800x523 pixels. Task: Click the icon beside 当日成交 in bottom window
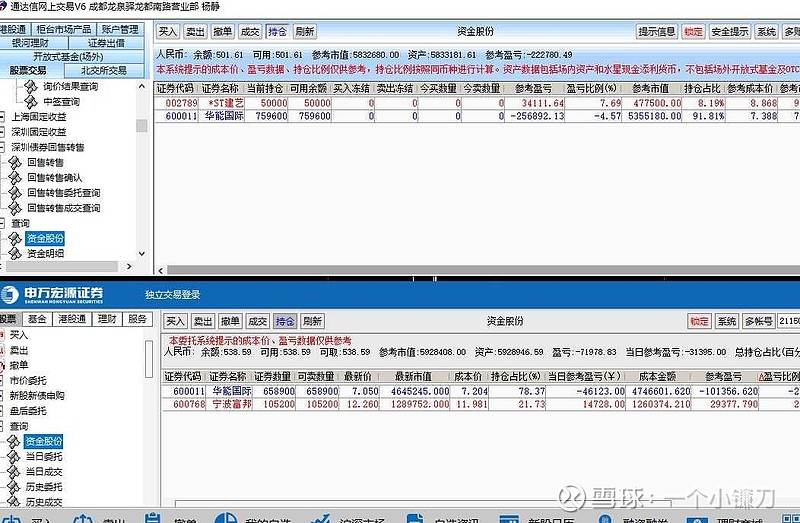pos(14,471)
